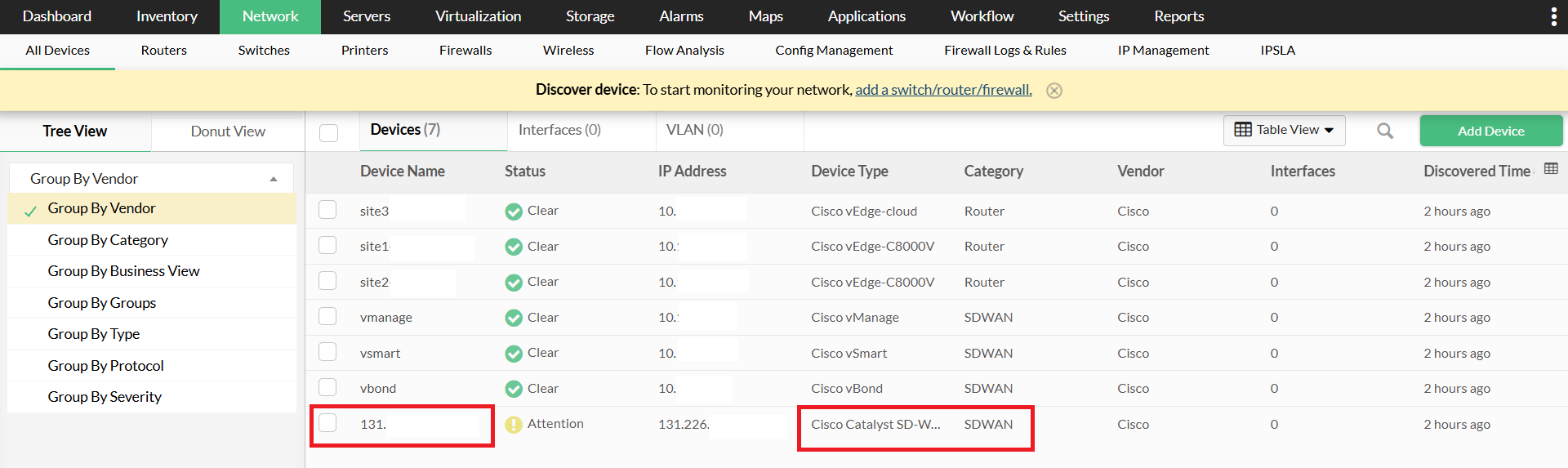This screenshot has width=1568, height=468.
Task: Choose Group By Category option
Action: [x=108, y=240]
